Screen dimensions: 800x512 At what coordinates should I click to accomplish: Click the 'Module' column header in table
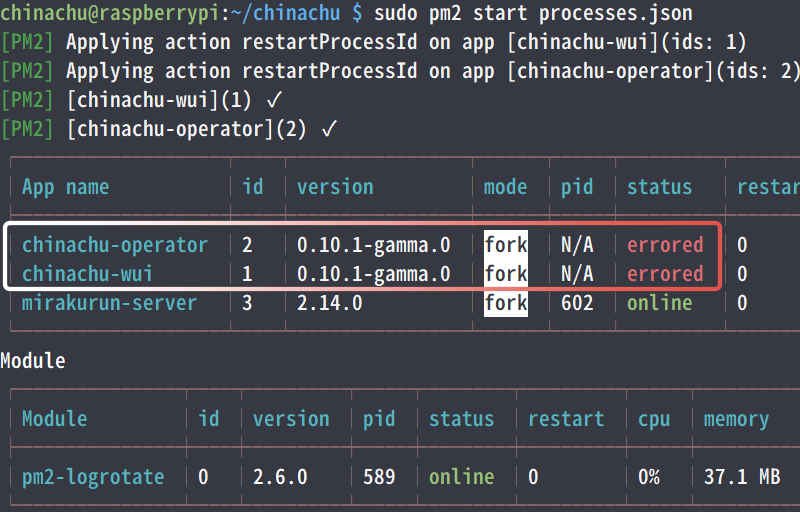(55, 419)
